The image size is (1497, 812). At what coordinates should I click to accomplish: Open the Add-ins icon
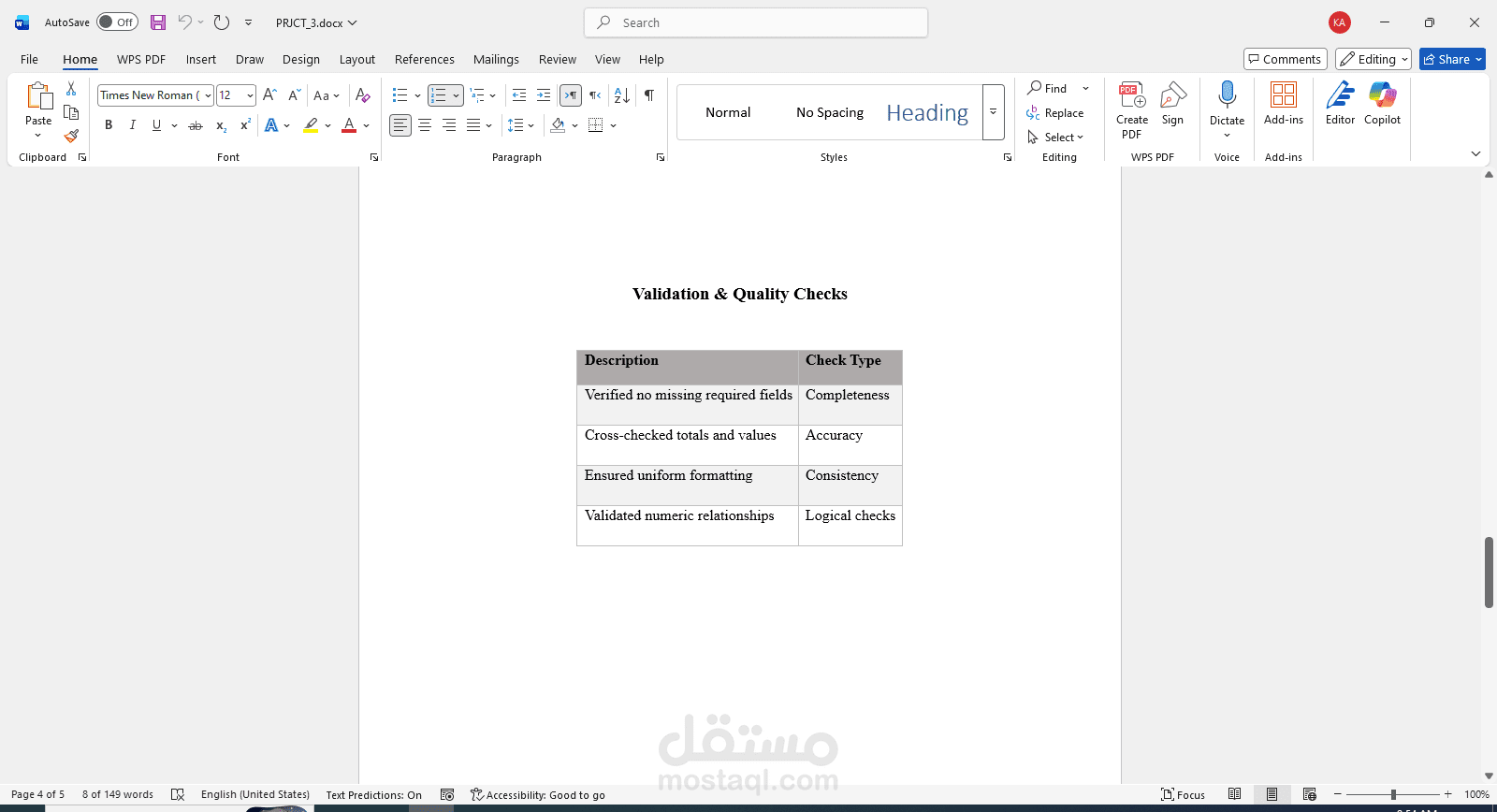pos(1284,95)
